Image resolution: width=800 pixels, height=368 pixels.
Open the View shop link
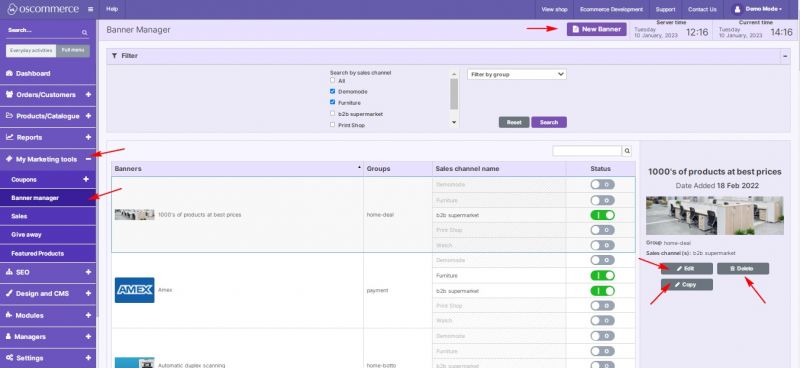(x=555, y=9)
